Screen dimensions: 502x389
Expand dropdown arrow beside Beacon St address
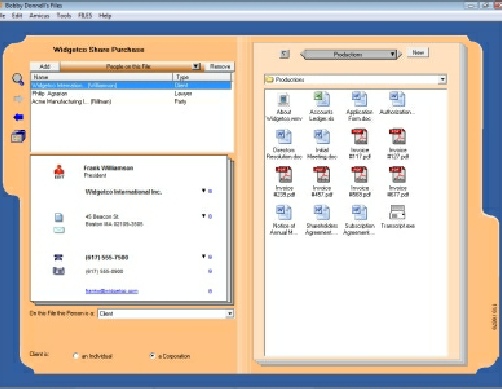[204, 216]
